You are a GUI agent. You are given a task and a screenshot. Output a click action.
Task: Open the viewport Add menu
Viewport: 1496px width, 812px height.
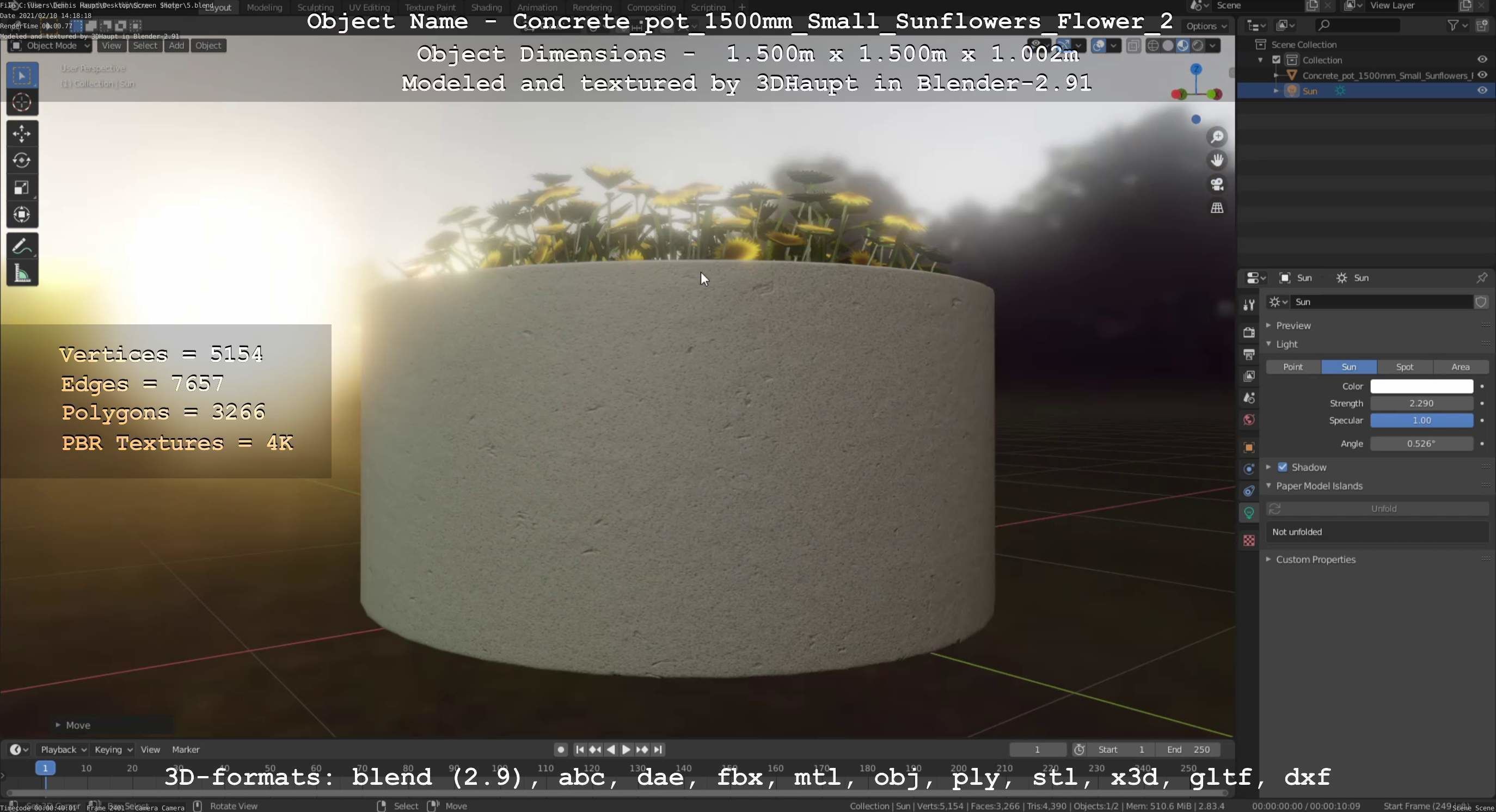click(176, 46)
